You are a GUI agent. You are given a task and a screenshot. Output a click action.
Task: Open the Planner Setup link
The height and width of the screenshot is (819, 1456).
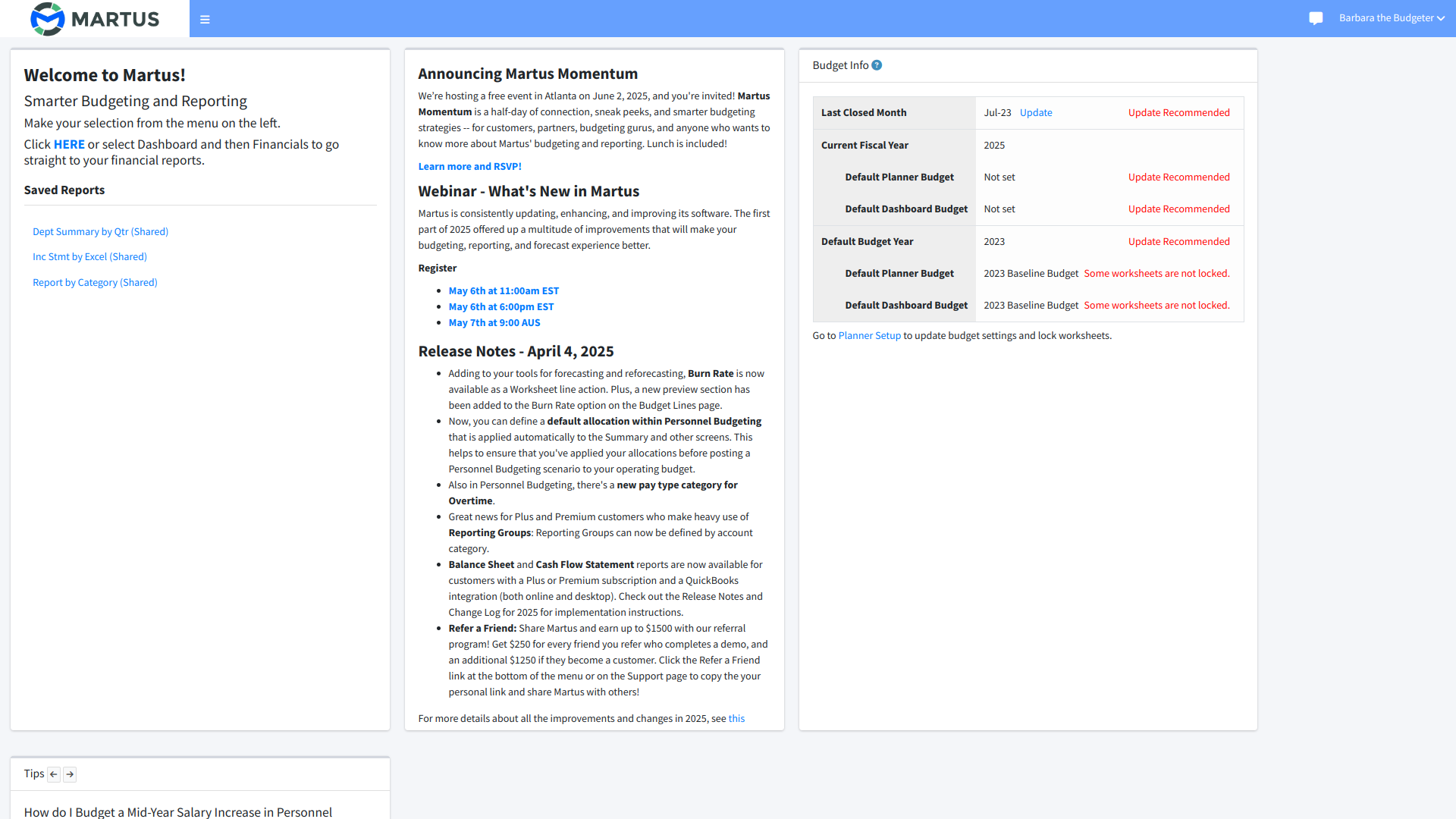(x=870, y=336)
